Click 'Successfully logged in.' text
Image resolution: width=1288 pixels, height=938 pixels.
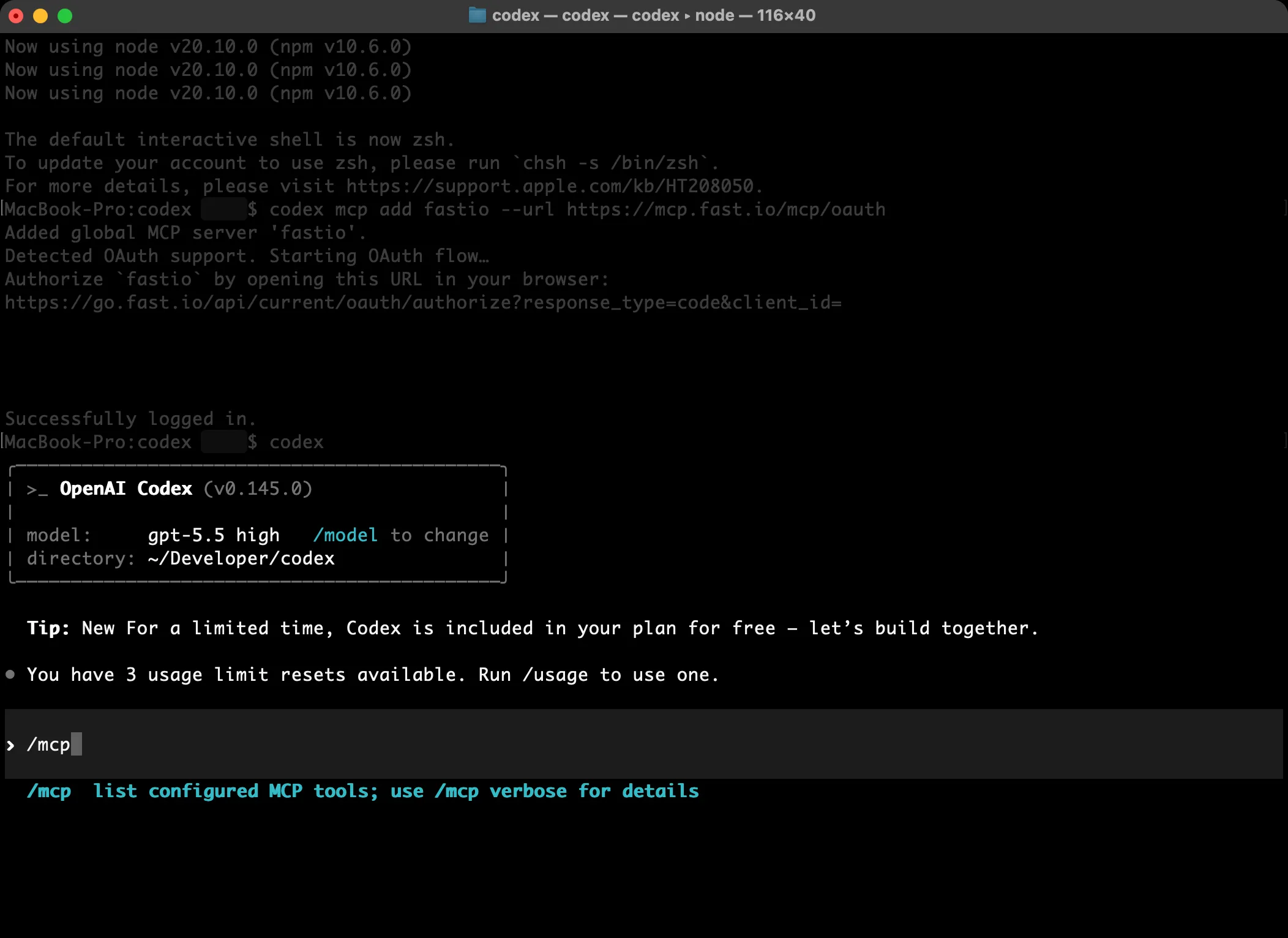[x=130, y=419]
